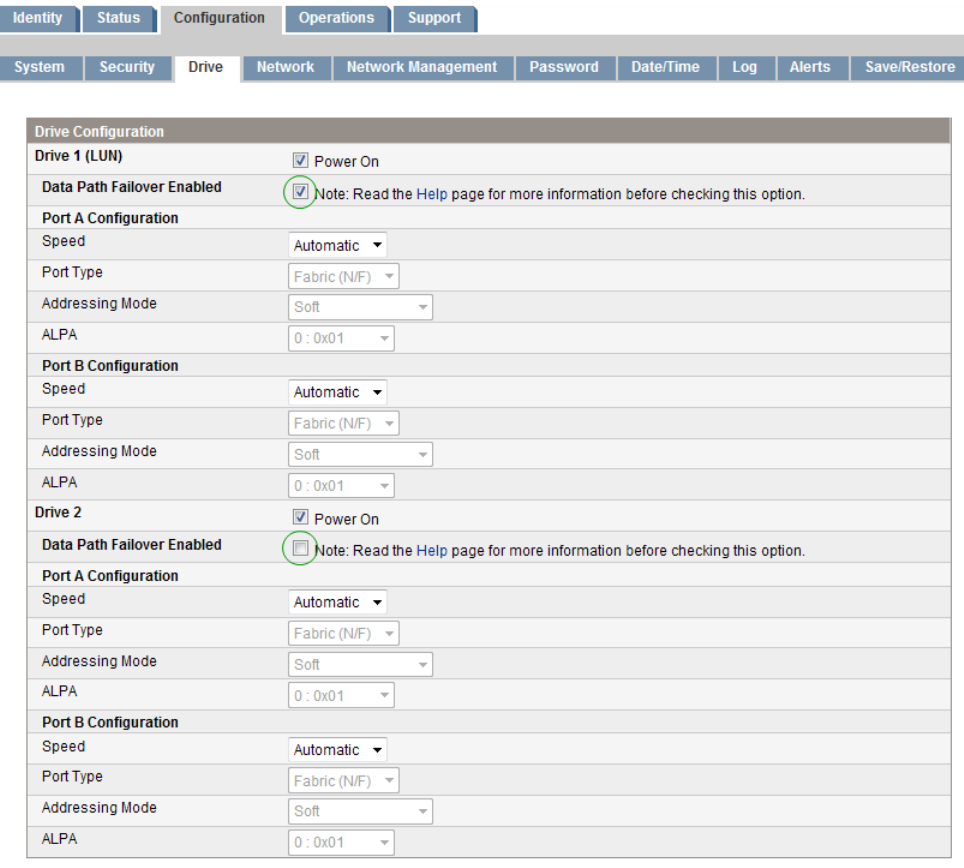This screenshot has width=964, height=868.
Task: Switch to the Password sub-tab
Action: tap(564, 67)
